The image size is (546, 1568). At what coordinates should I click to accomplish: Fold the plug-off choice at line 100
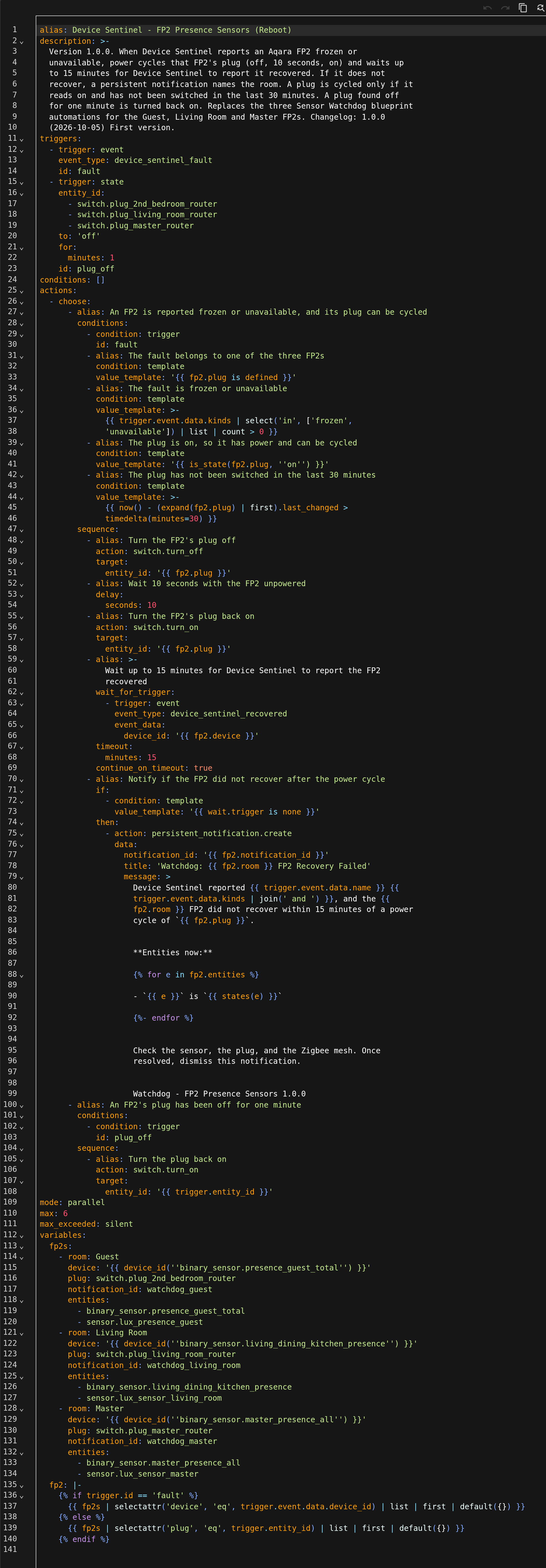[22, 1105]
